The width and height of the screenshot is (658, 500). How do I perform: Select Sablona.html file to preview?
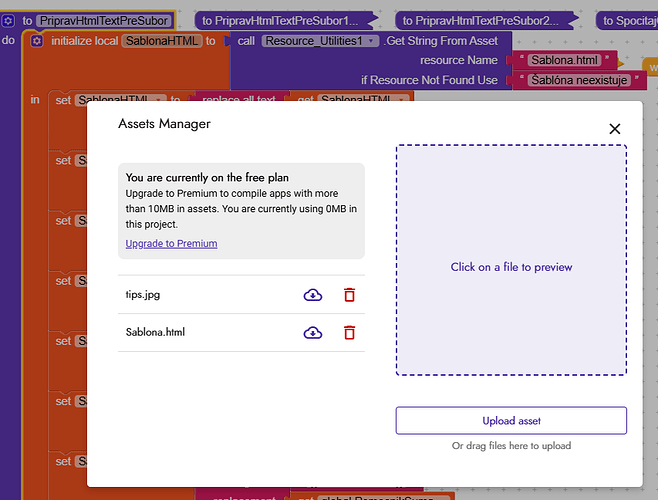155,332
